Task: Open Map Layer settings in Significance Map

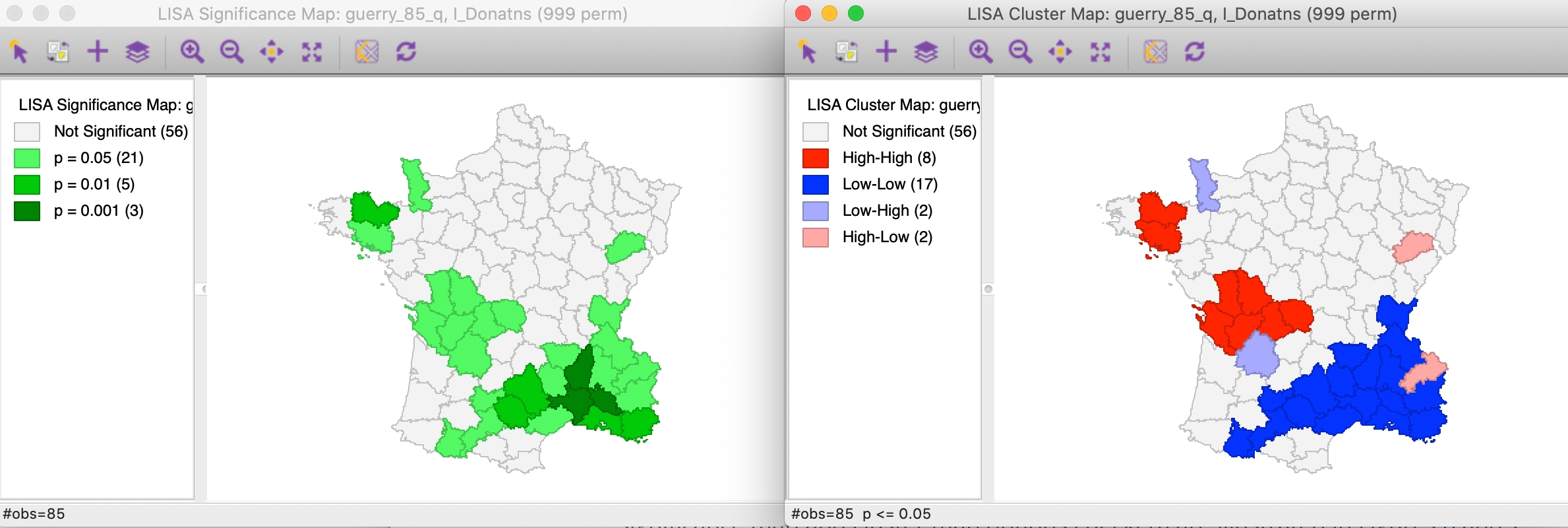Action: point(137,51)
